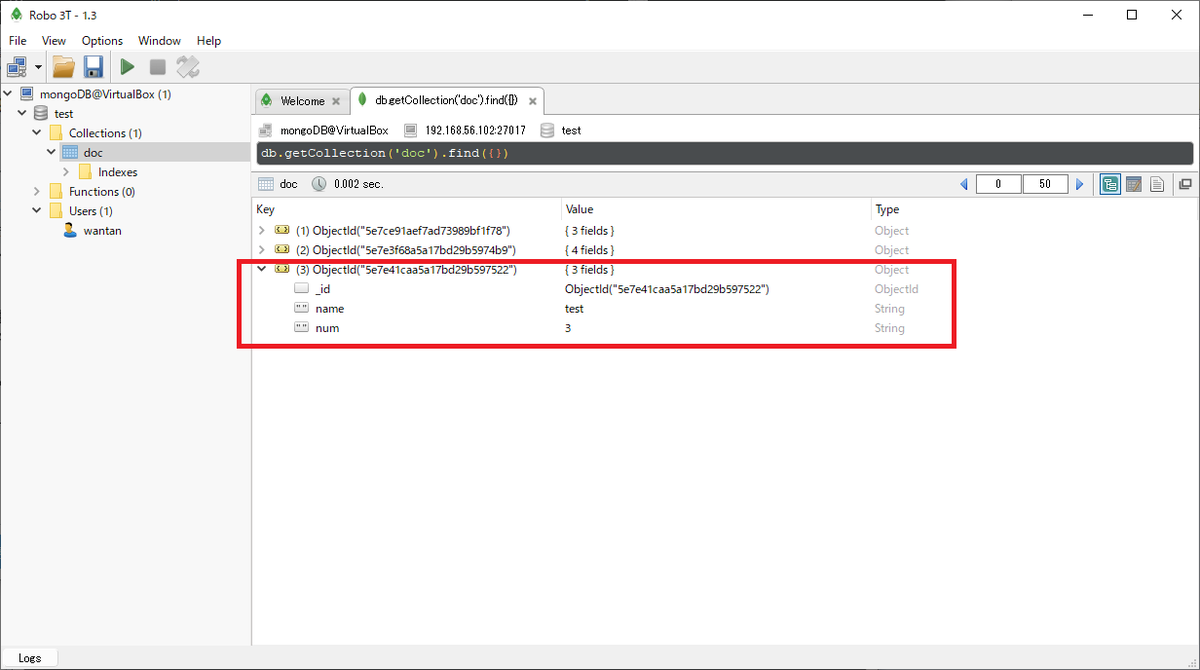Click the Connect to server toolbar icon
The height and width of the screenshot is (670, 1200).
17,67
